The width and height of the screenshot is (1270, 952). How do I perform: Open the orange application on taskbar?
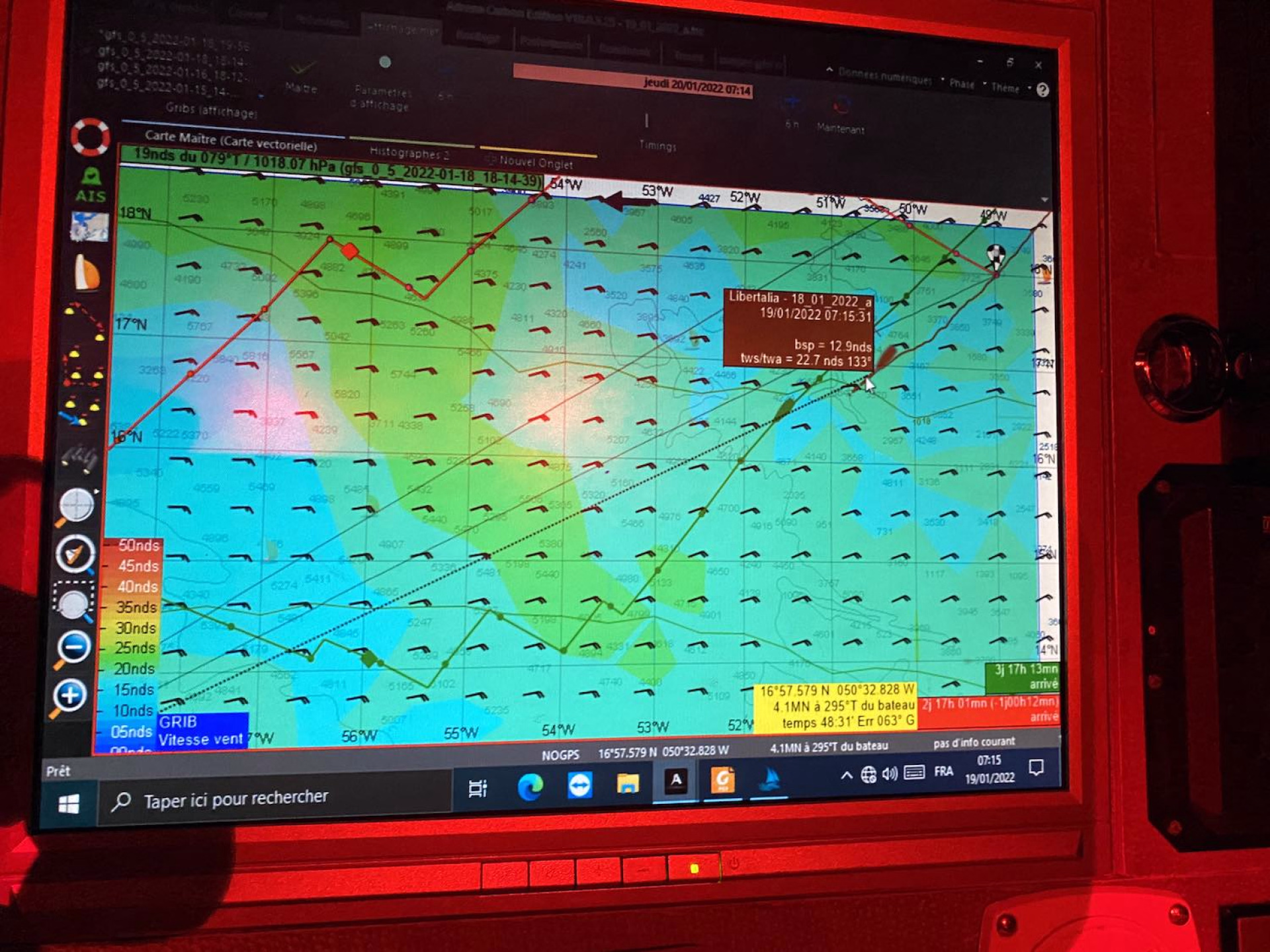[722, 779]
